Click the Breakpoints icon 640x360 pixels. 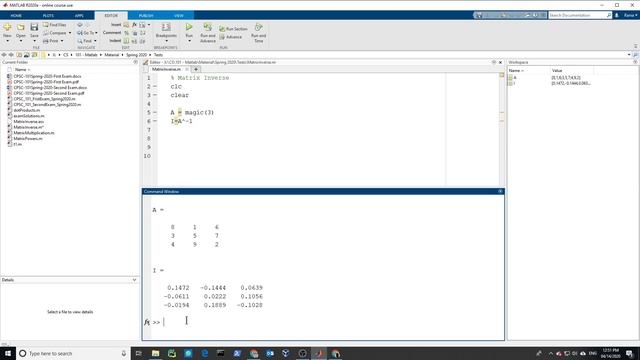point(166,27)
